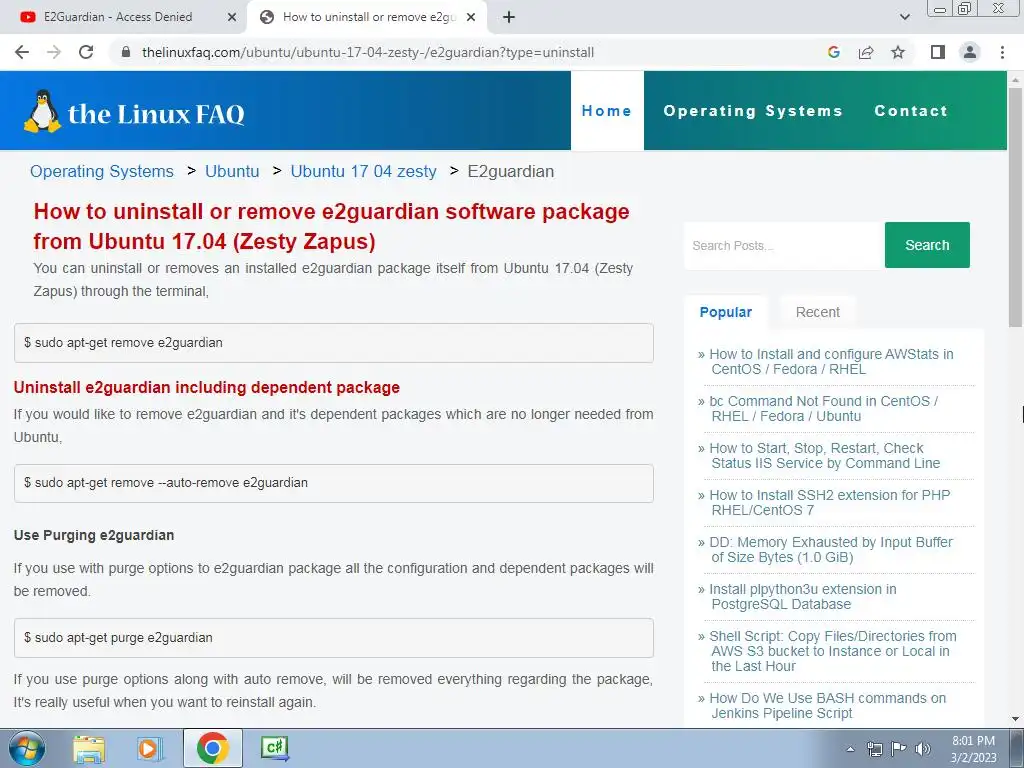Click the Google icon in address bar
Image resolution: width=1024 pixels, height=768 pixels.
coord(833,52)
